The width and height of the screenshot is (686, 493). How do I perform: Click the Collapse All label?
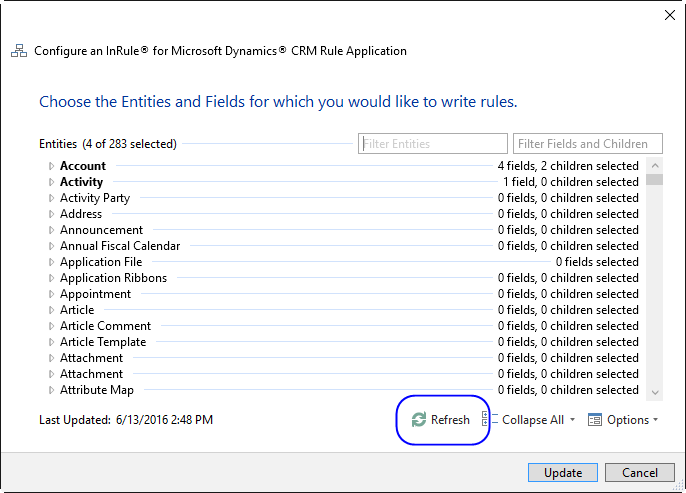(x=533, y=420)
